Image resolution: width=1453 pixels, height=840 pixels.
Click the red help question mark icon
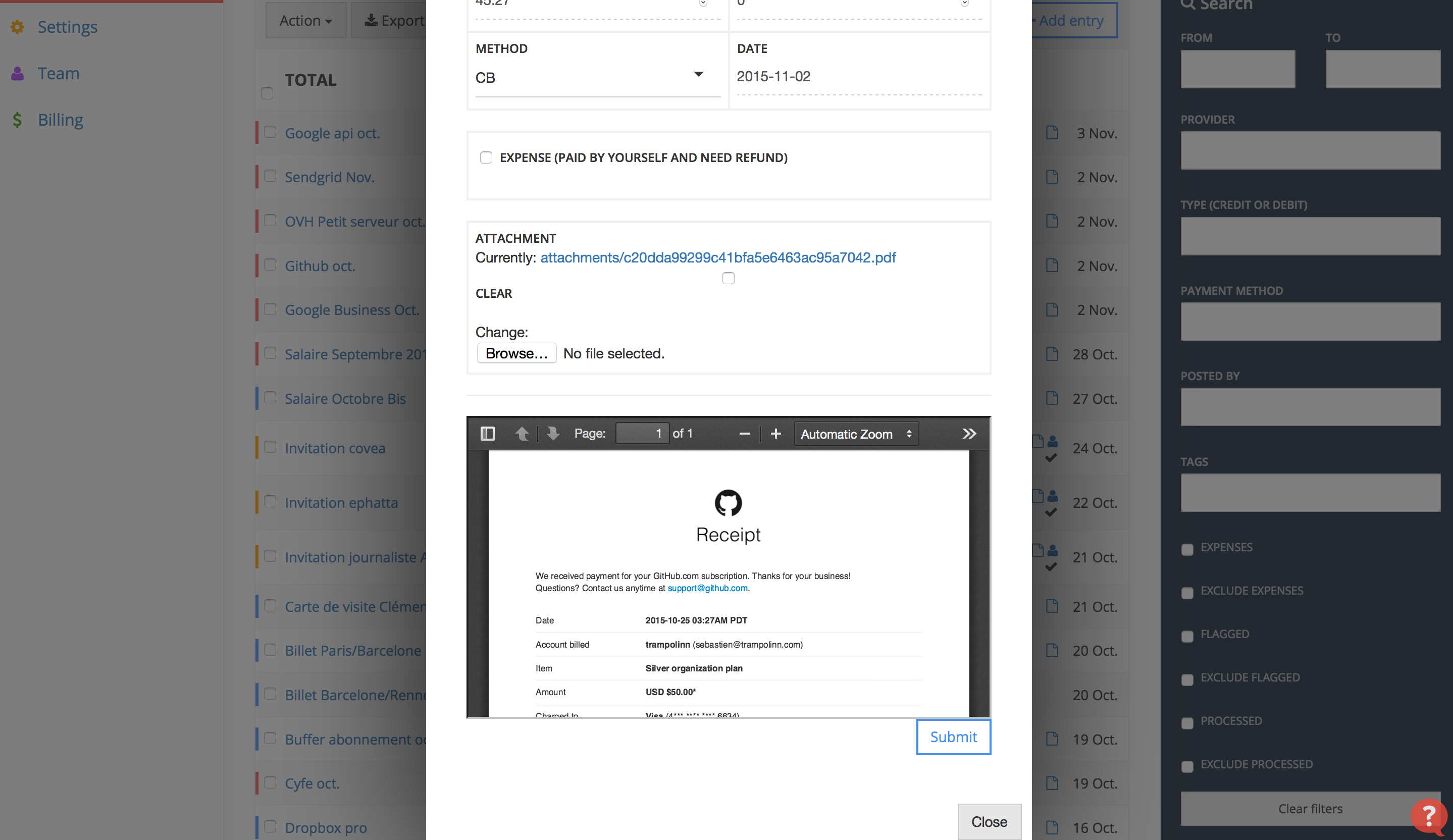tap(1428, 815)
